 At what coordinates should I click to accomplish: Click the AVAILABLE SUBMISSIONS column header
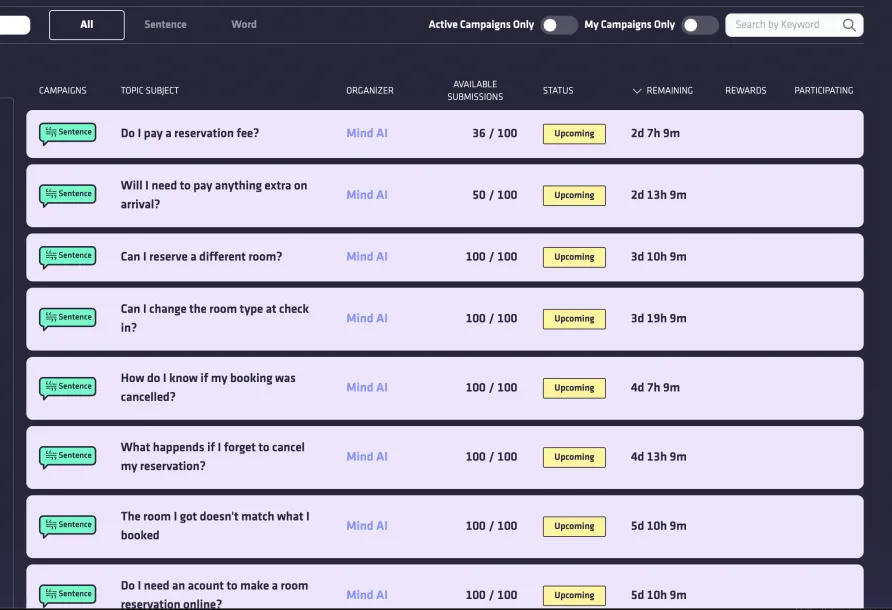475,90
